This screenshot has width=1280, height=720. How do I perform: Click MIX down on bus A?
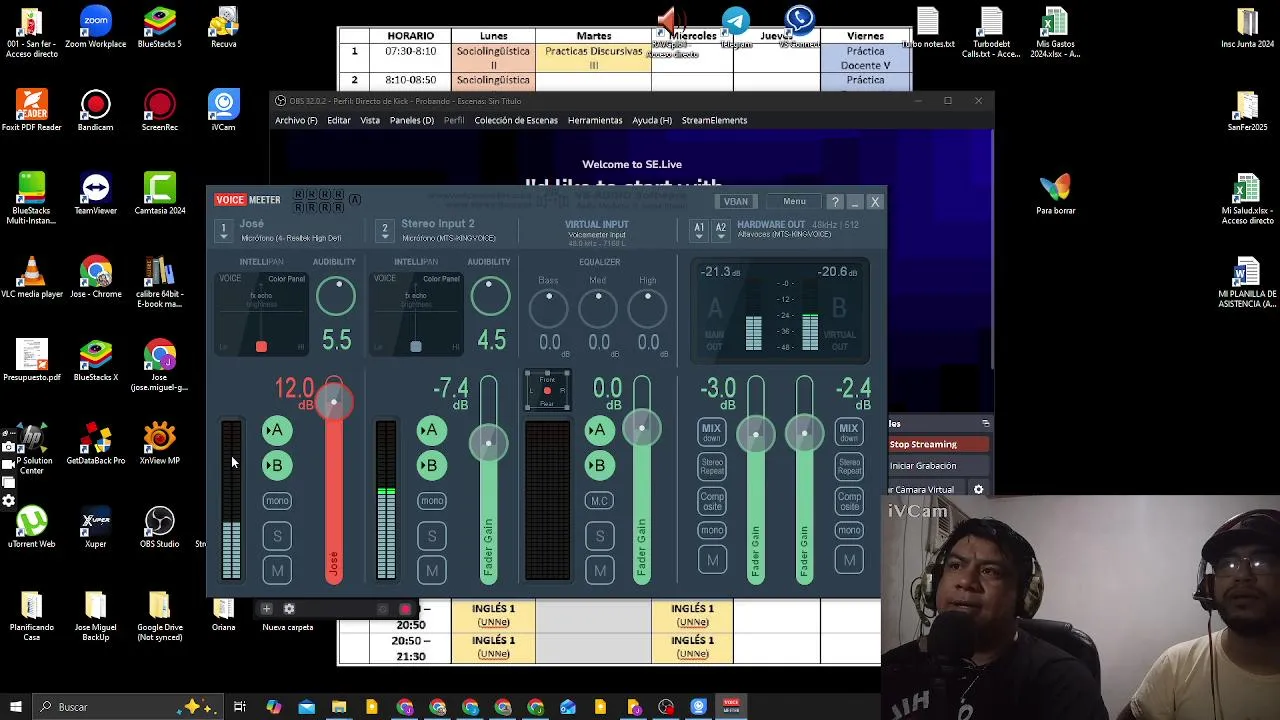tap(711, 432)
